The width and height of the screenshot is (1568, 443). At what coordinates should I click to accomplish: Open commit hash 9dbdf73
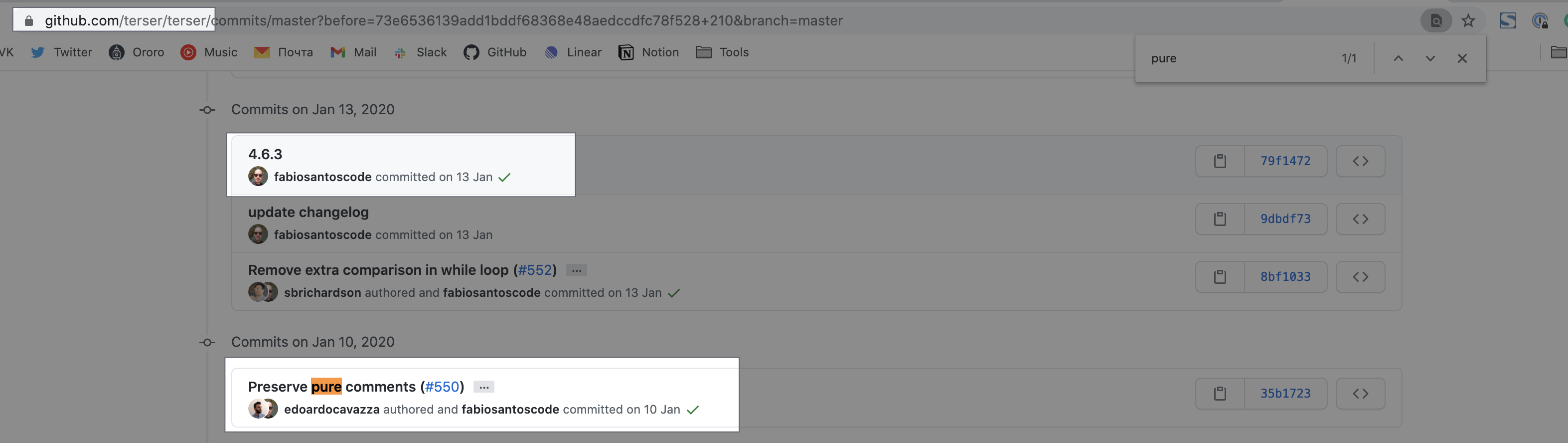1285,220
